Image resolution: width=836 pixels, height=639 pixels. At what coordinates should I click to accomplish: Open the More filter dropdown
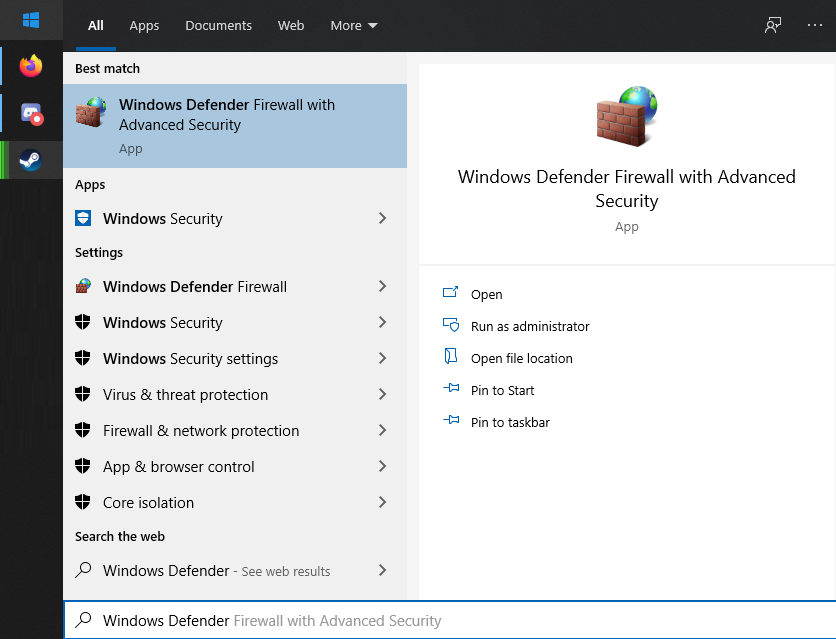tap(354, 26)
